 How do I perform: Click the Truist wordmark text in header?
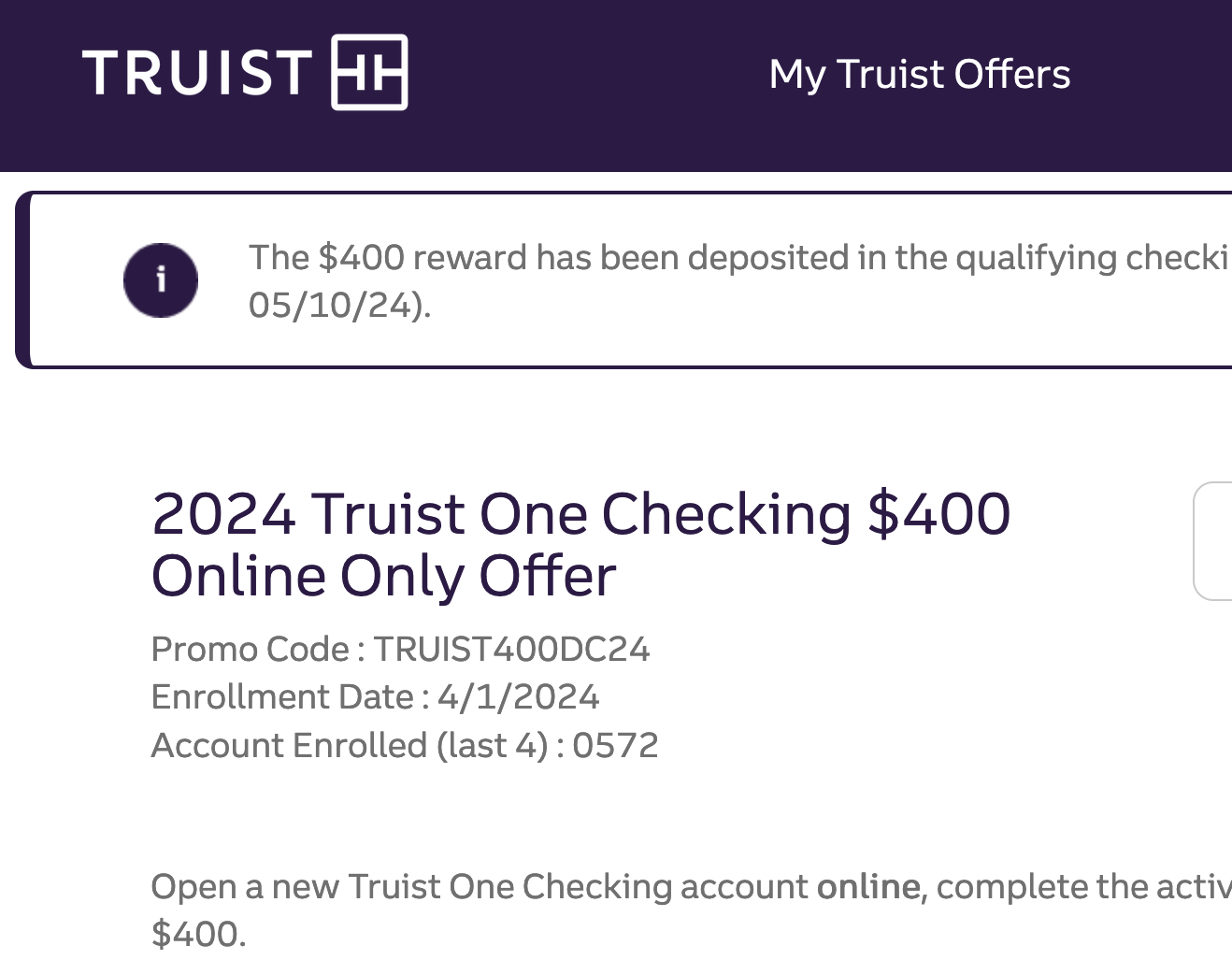tap(196, 73)
